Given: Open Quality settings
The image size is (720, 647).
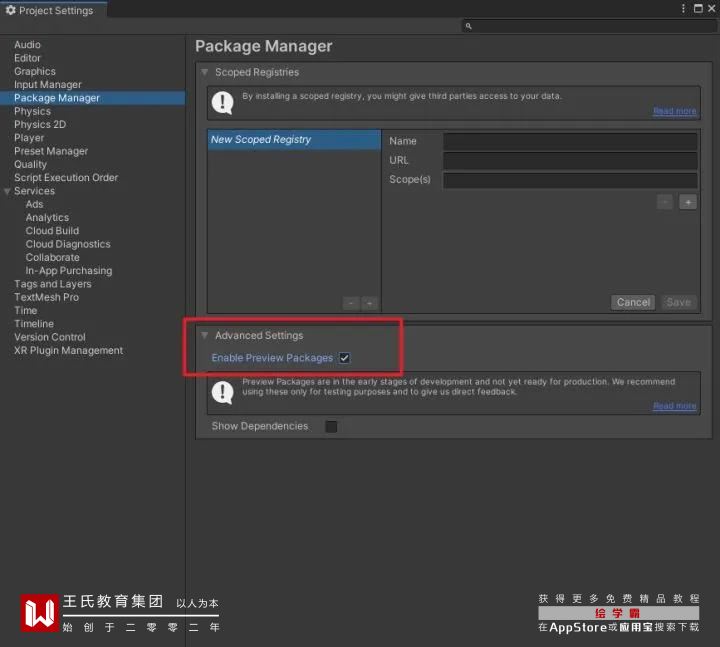Looking at the screenshot, I should (x=30, y=164).
